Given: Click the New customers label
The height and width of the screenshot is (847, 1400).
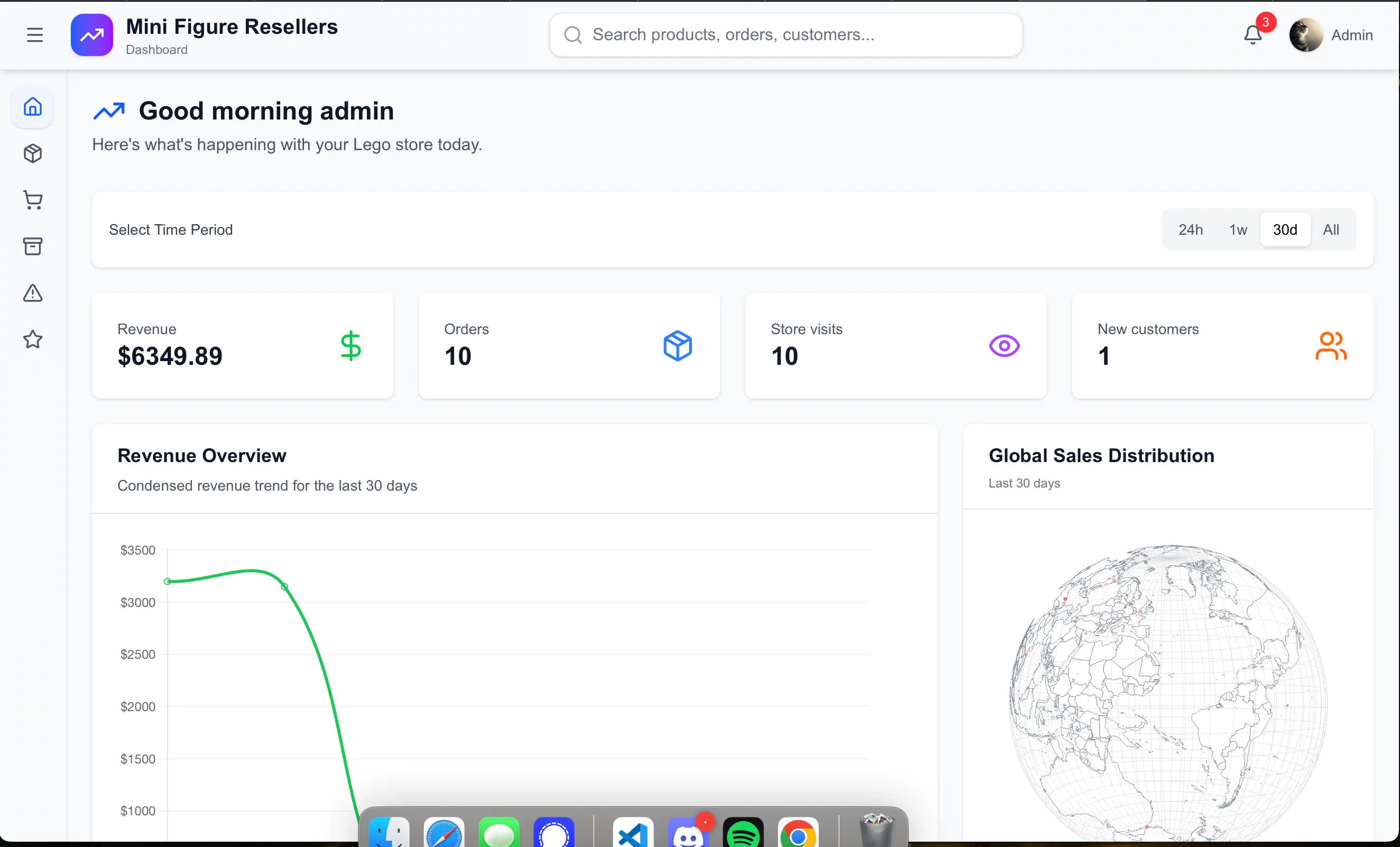Looking at the screenshot, I should [x=1148, y=329].
